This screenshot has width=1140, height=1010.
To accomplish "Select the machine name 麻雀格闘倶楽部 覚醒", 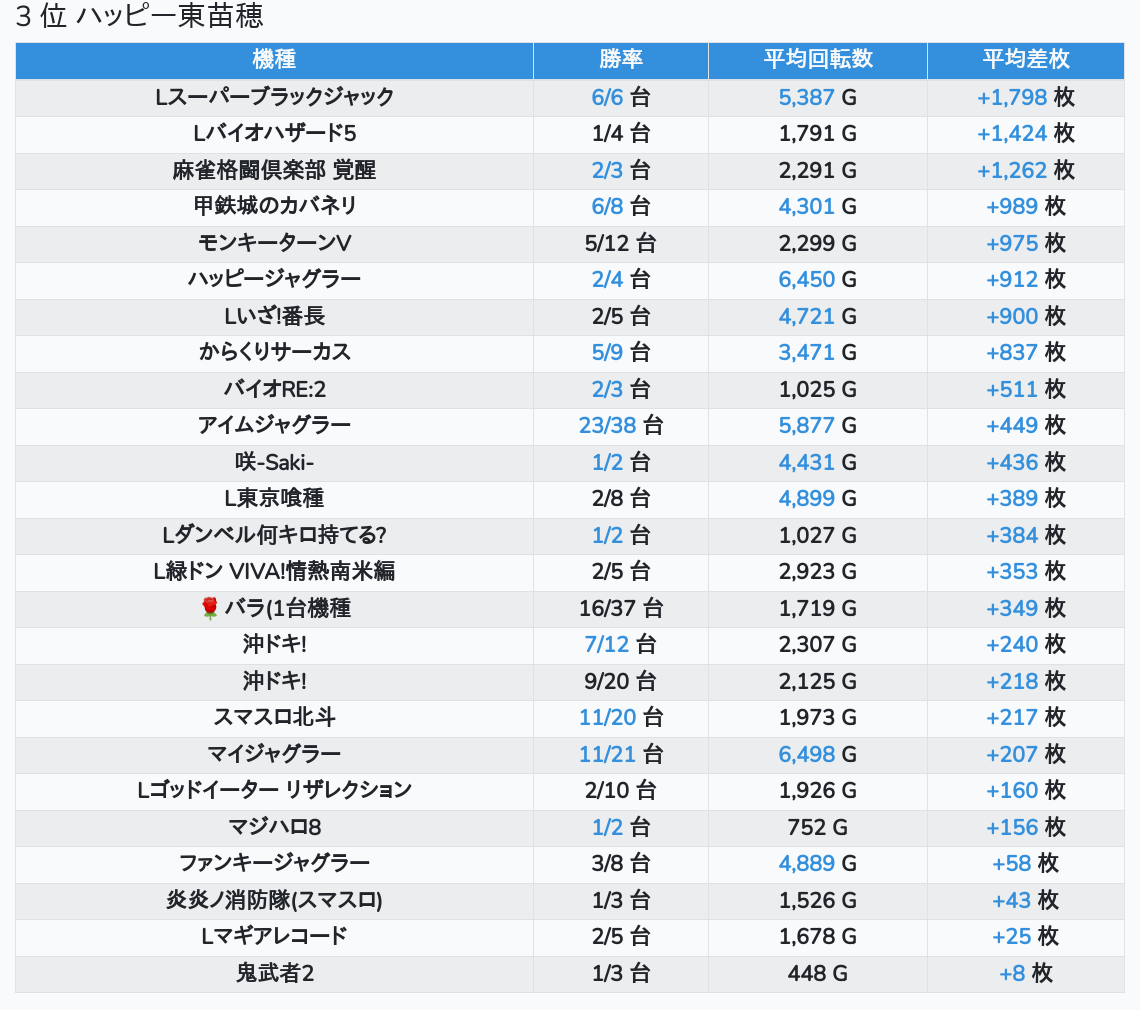I will click(274, 170).
